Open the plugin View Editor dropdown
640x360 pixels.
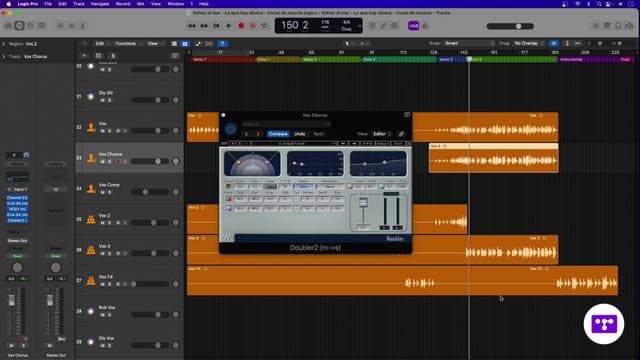[x=382, y=134]
